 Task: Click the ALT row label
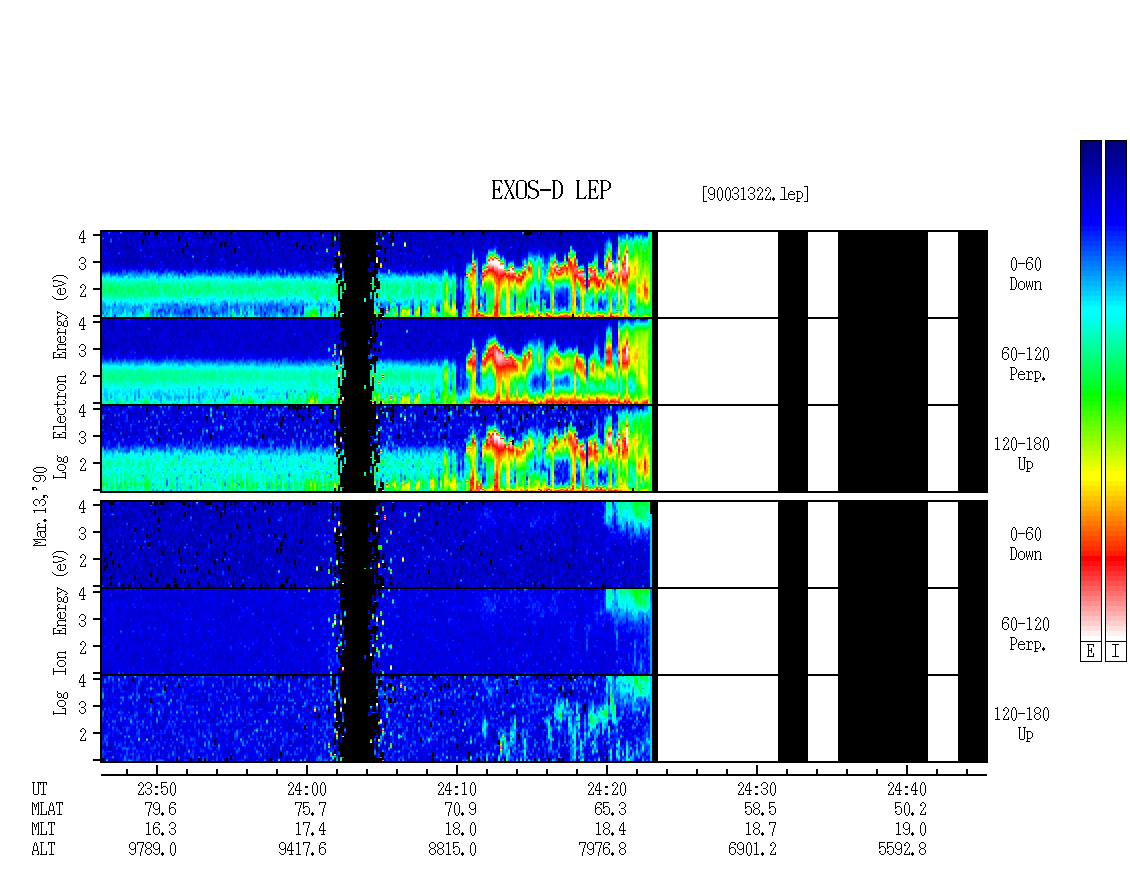(x=43, y=850)
